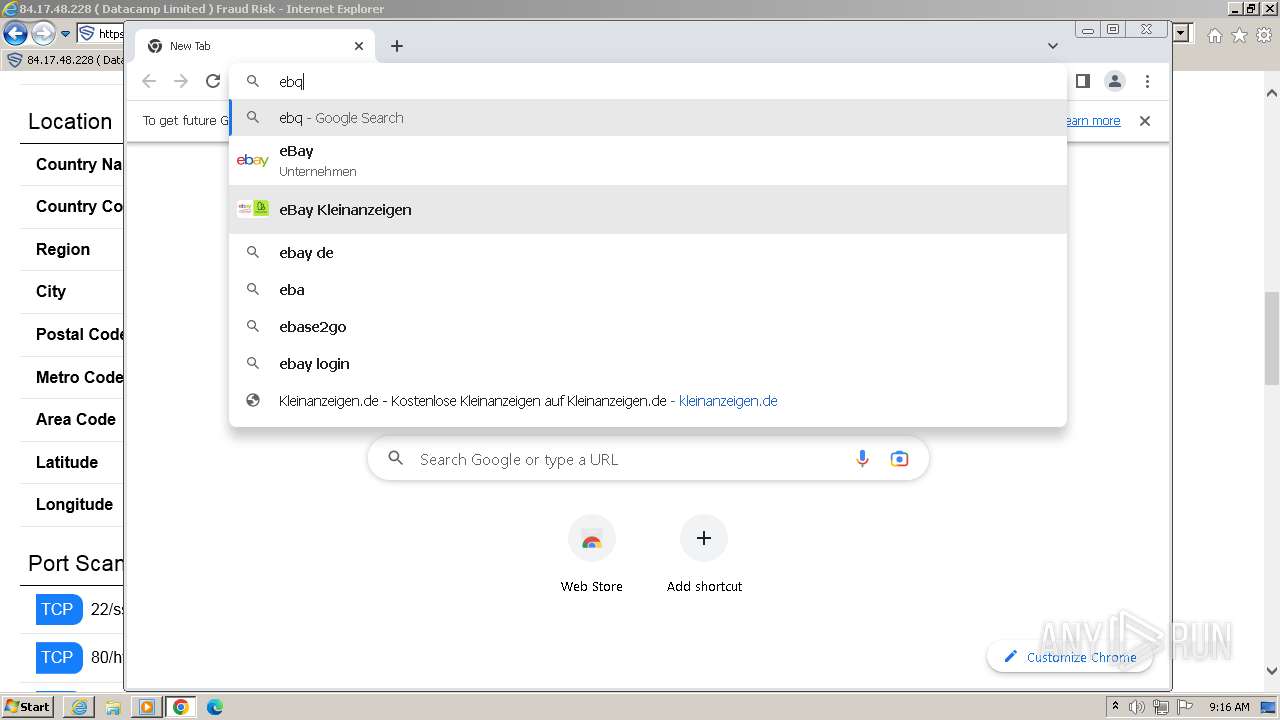Click the TCP badge for port 80

(57, 657)
